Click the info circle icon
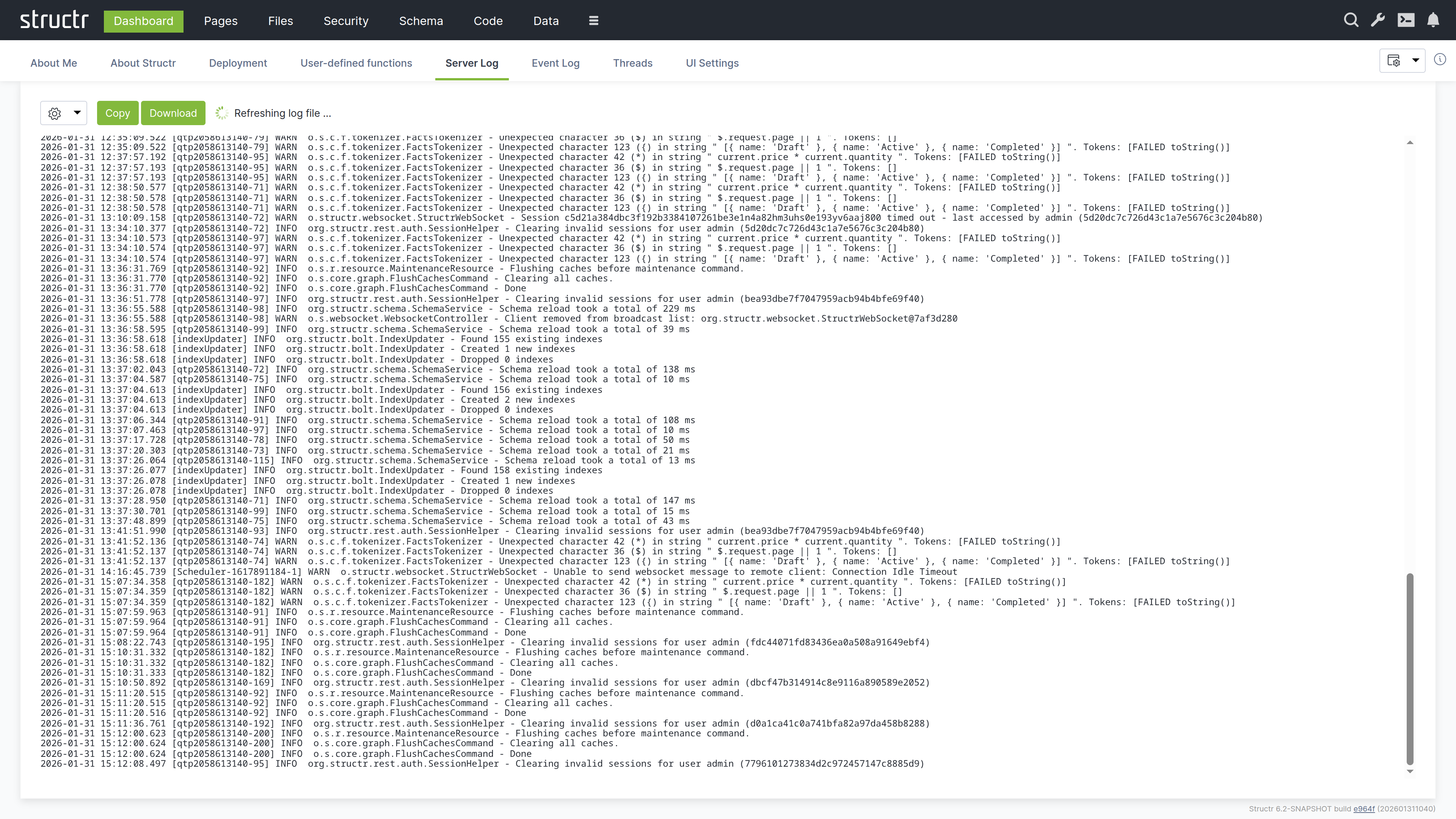The image size is (1456, 819). tap(1440, 60)
